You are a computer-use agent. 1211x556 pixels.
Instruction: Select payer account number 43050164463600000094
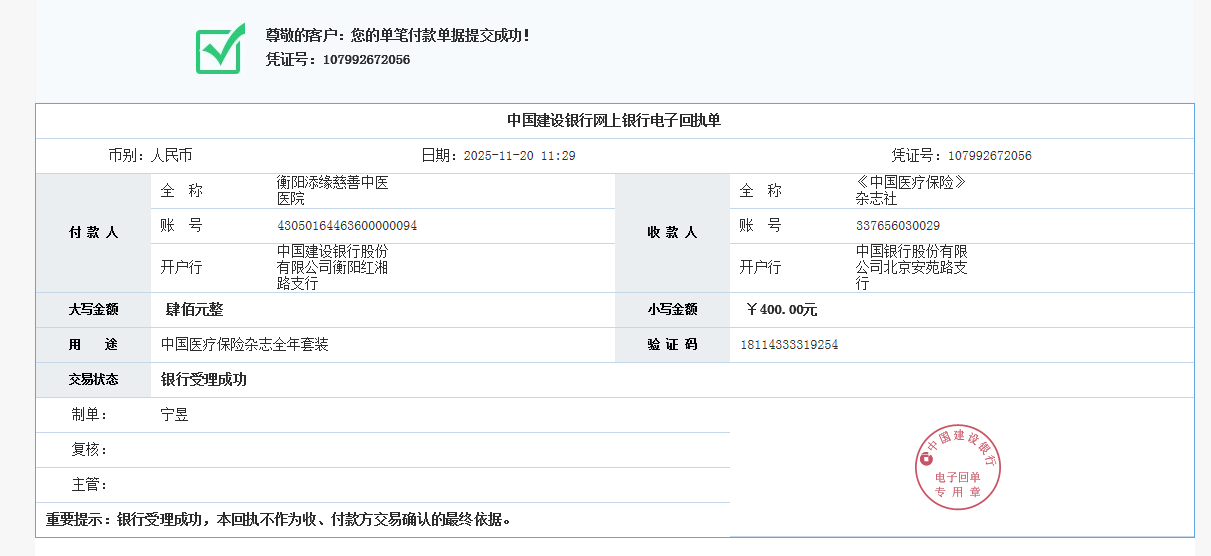pyautogui.click(x=347, y=226)
